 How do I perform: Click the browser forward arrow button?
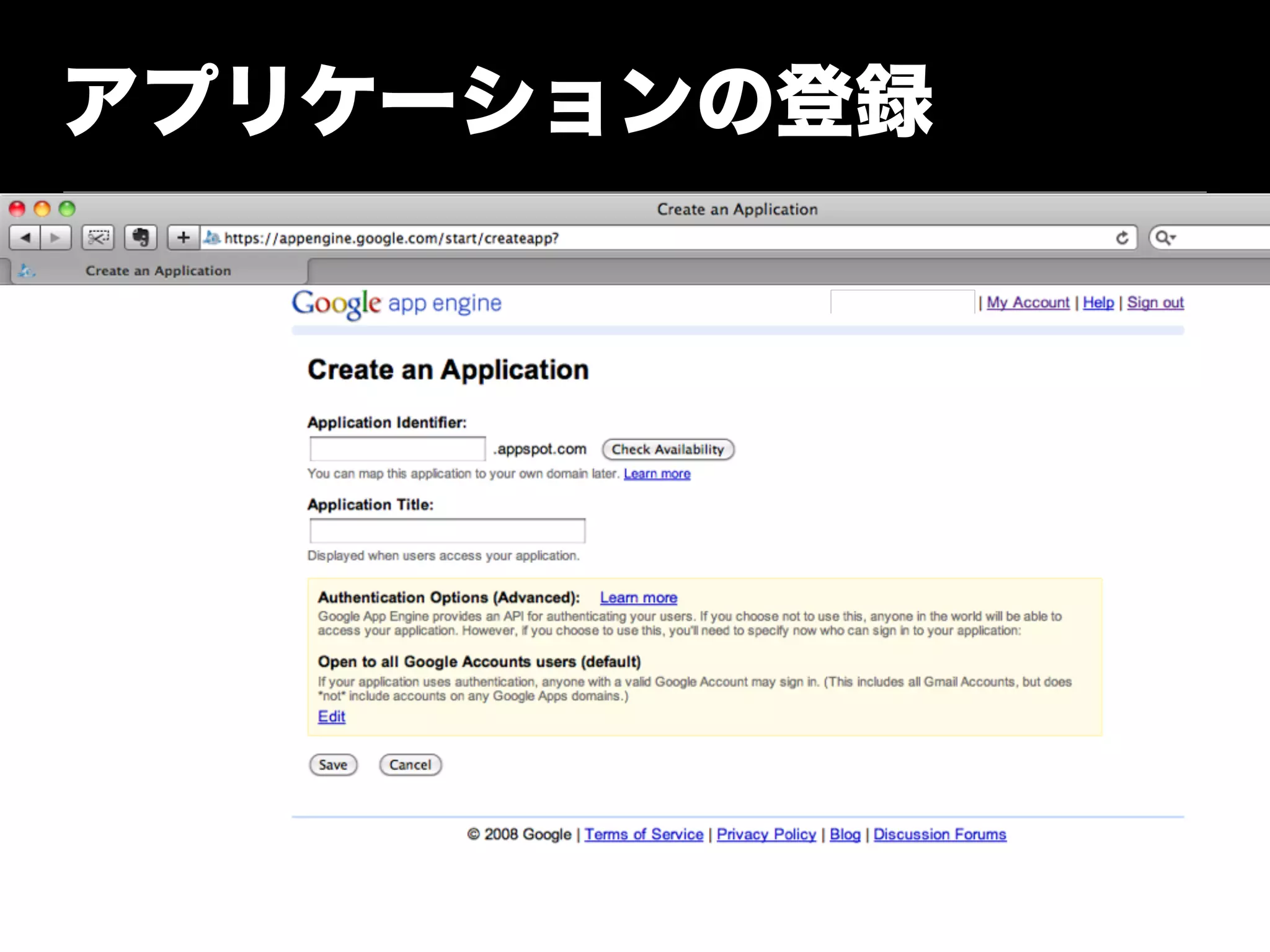pos(56,238)
